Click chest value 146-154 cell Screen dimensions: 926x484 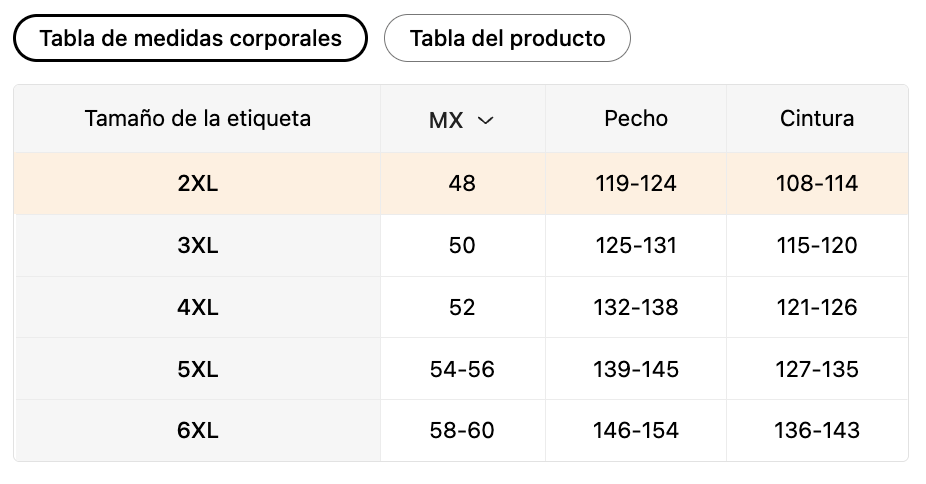[636, 430]
